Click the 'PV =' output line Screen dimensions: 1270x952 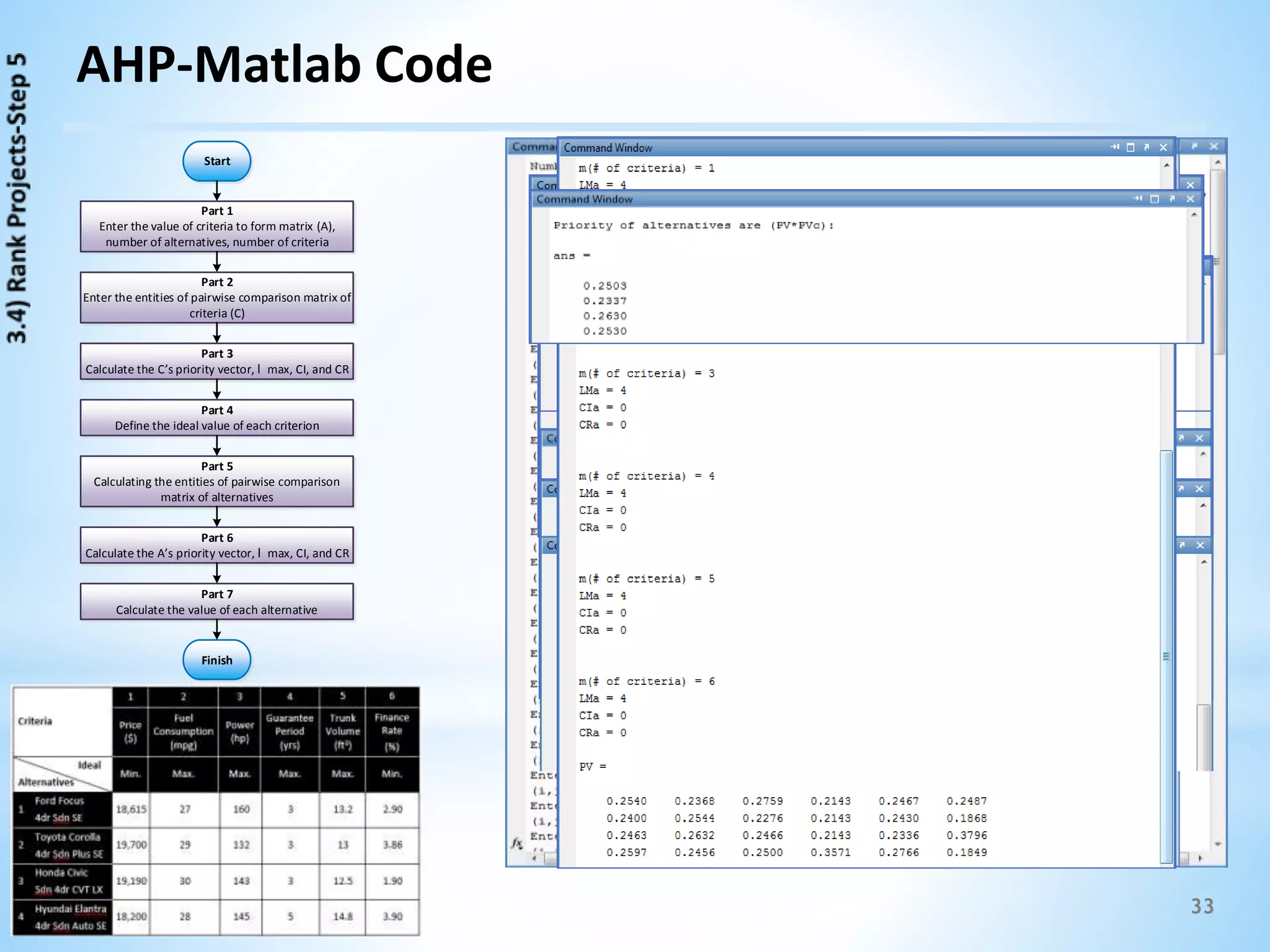tap(593, 767)
